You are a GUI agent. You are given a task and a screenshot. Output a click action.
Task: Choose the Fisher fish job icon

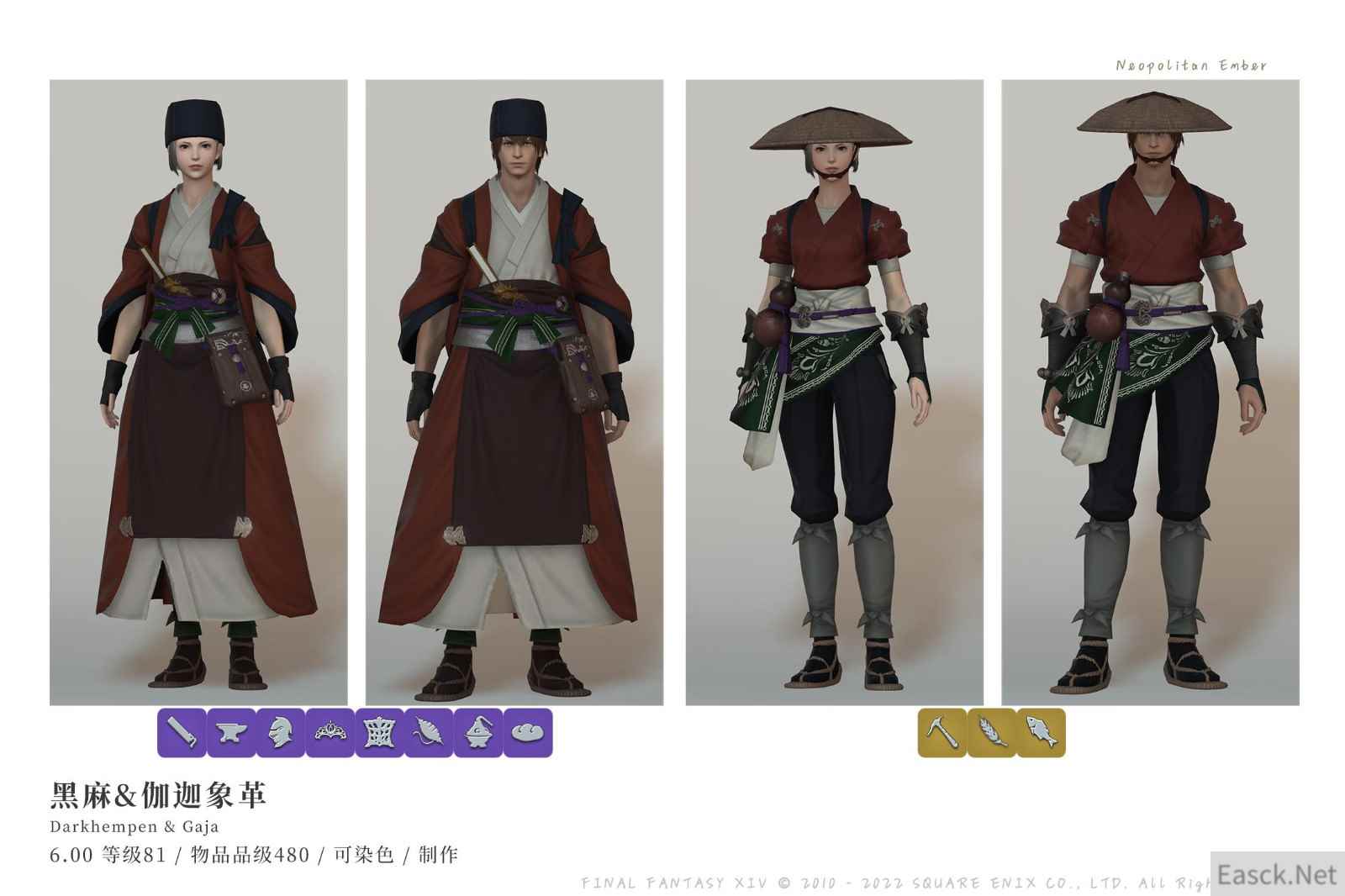pyautogui.click(x=1041, y=732)
